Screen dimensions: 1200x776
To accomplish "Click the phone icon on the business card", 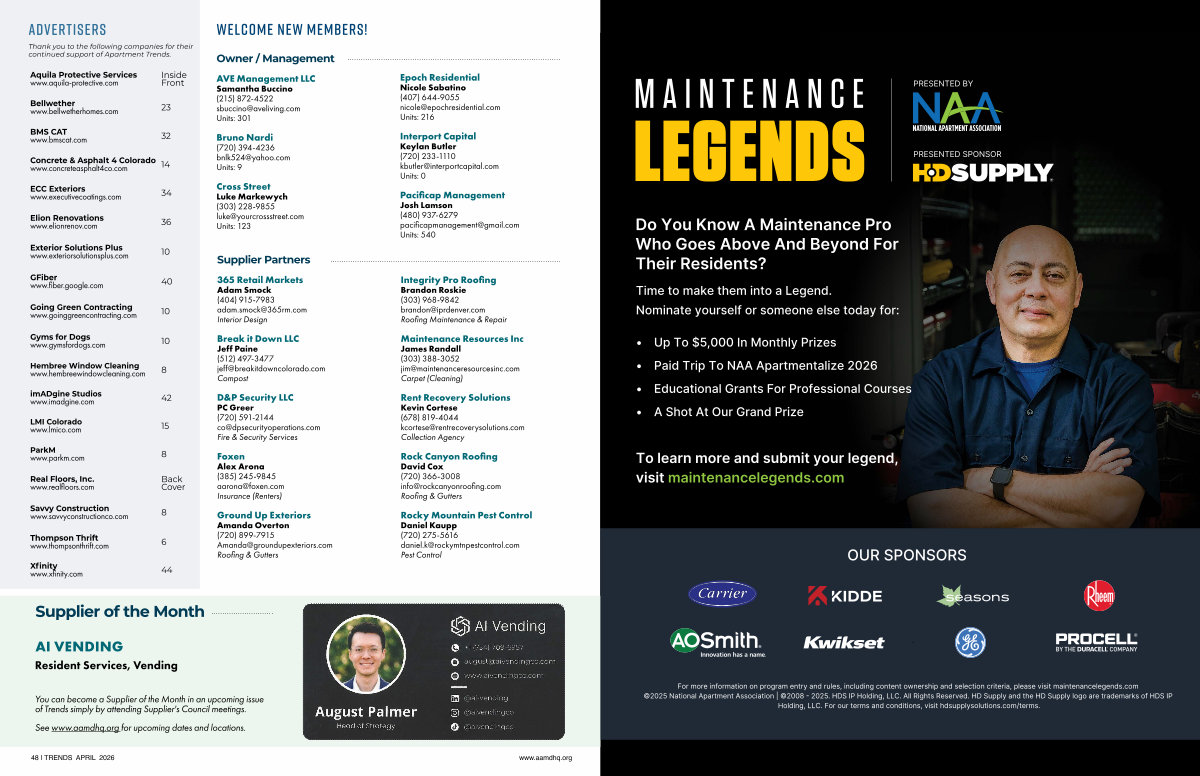I will click(x=455, y=647).
